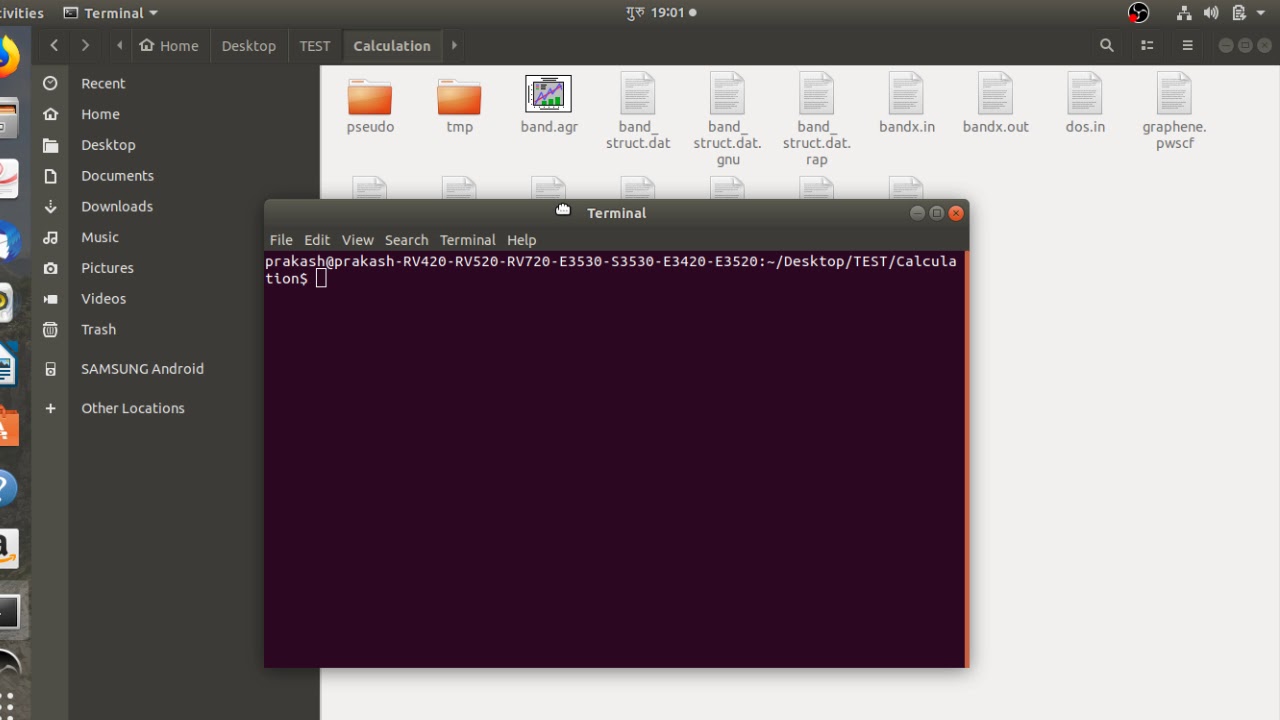Open Help from the dock
The image size is (1280, 720).
click(x=8, y=488)
